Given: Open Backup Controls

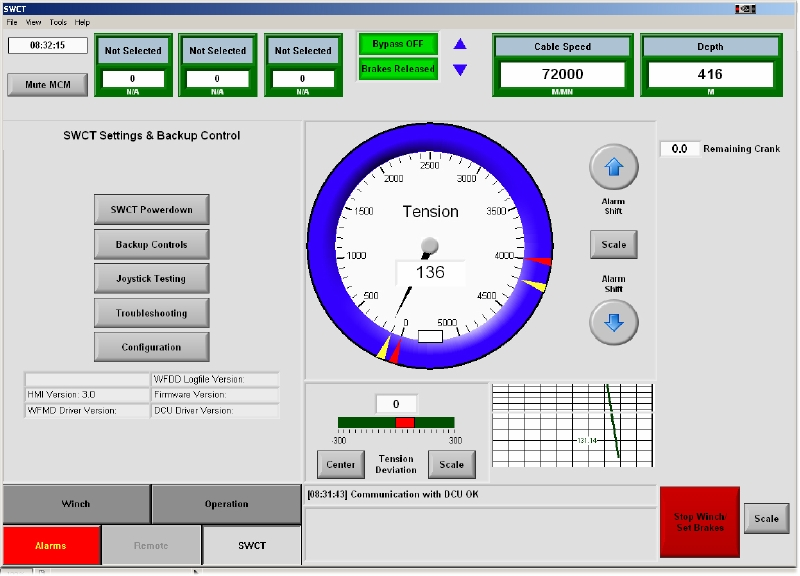Looking at the screenshot, I should tap(152, 244).
